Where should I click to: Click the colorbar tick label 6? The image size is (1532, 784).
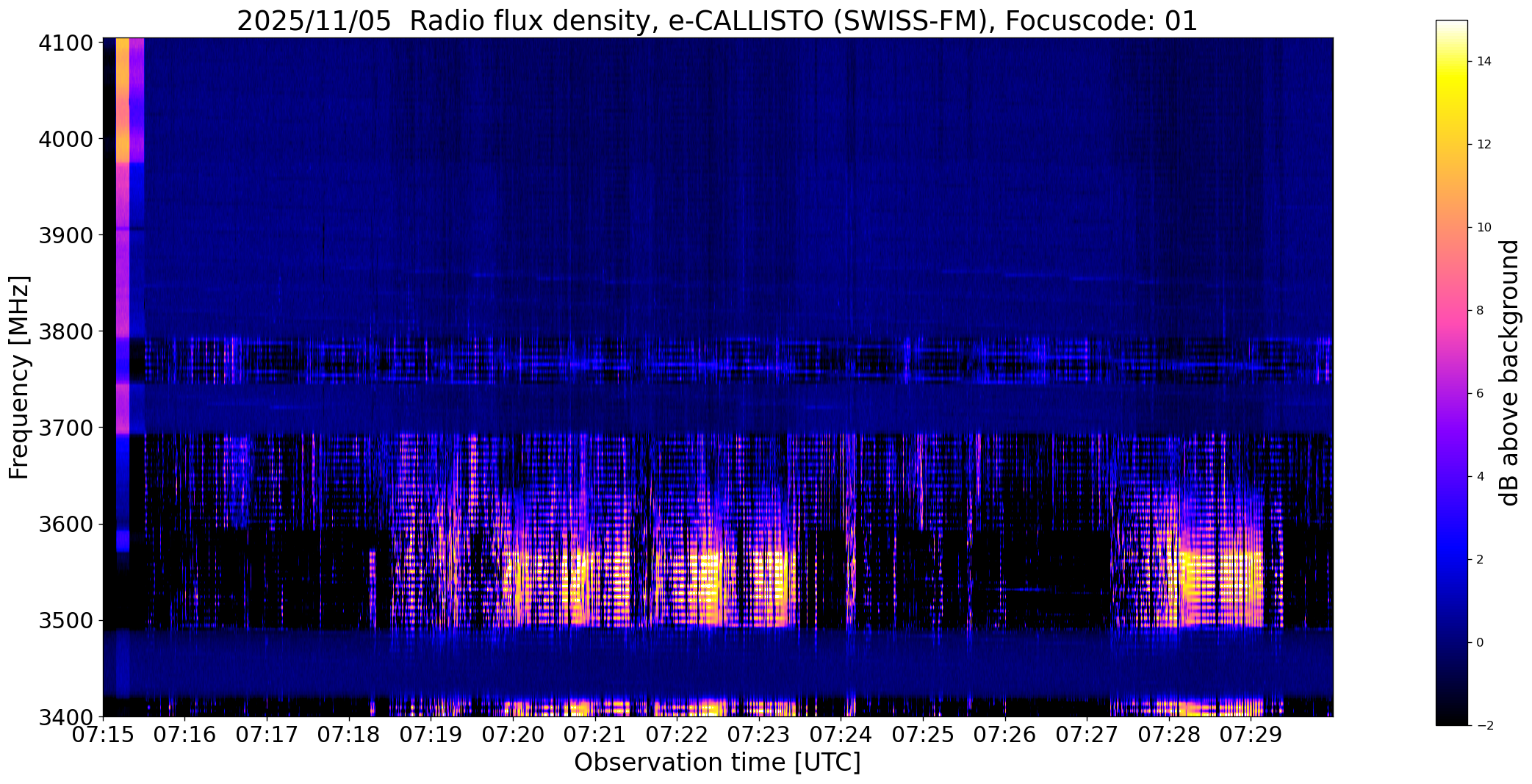1481,394
